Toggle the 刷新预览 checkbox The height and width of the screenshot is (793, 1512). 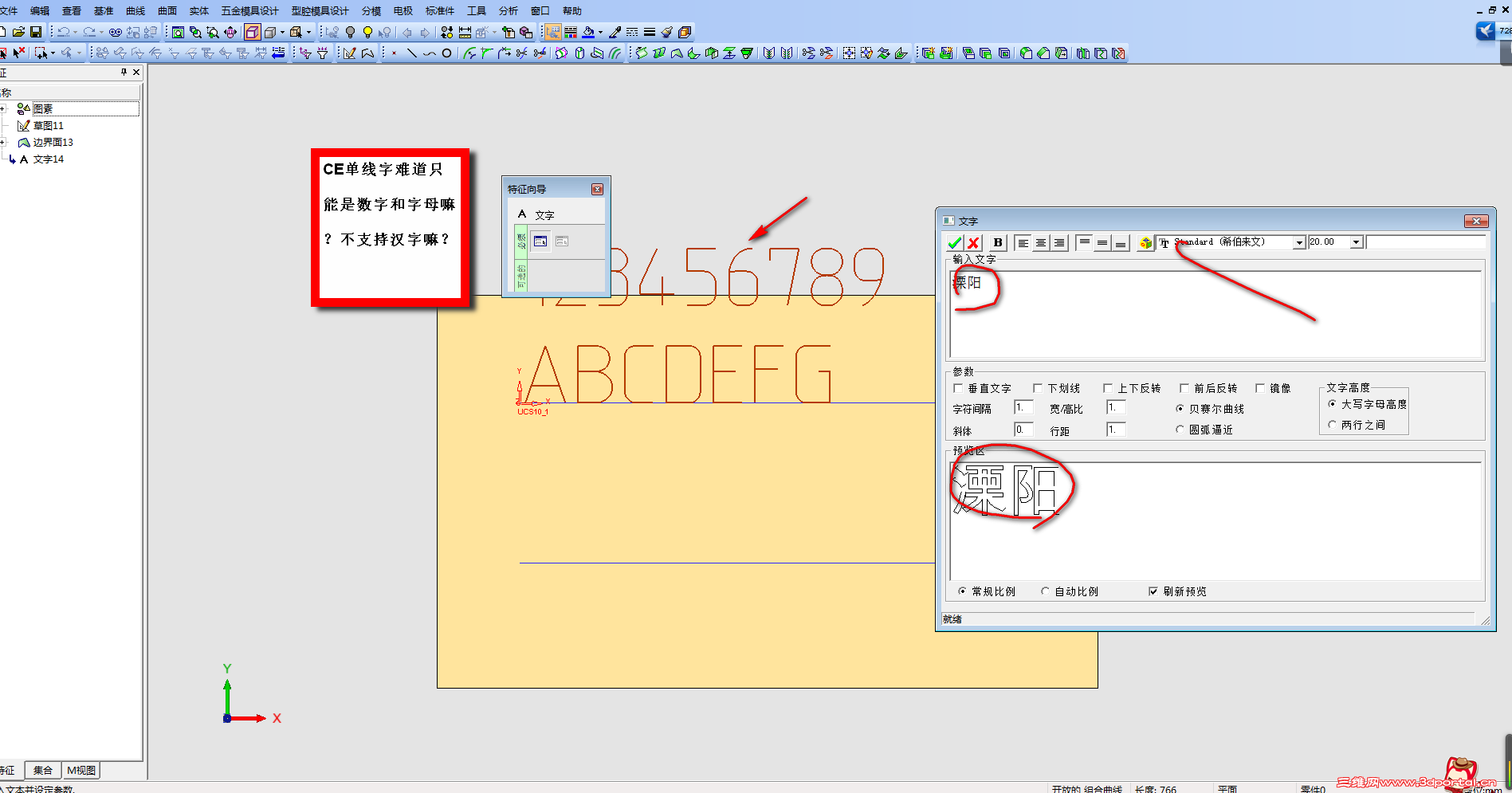[x=1153, y=591]
